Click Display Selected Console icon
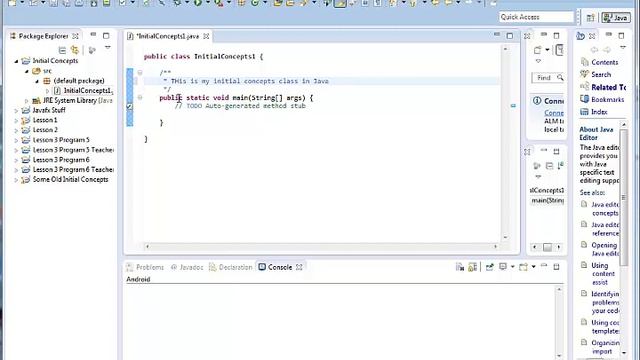640x360 pixels. [x=503, y=267]
